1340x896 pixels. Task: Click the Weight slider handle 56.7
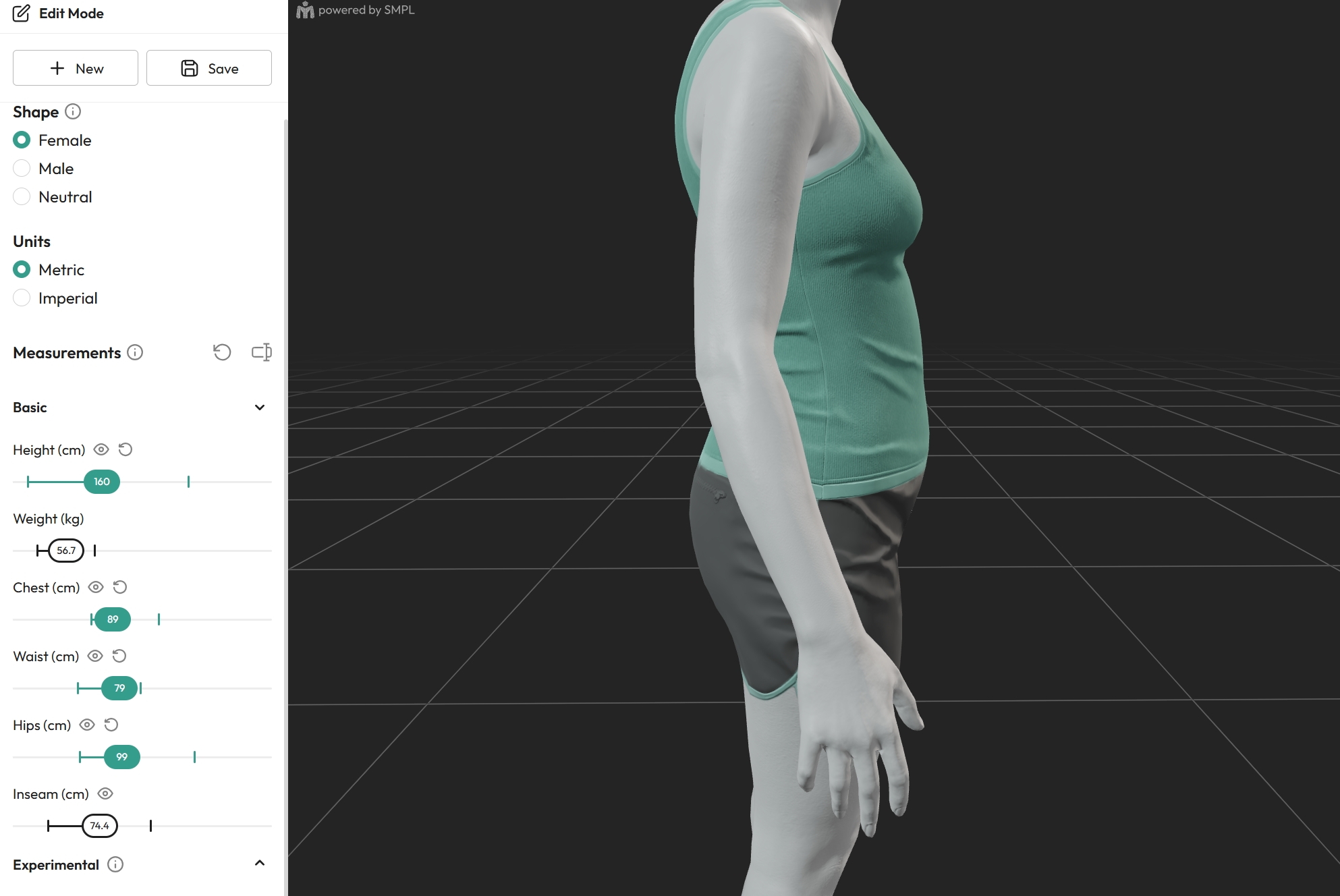[x=66, y=551]
